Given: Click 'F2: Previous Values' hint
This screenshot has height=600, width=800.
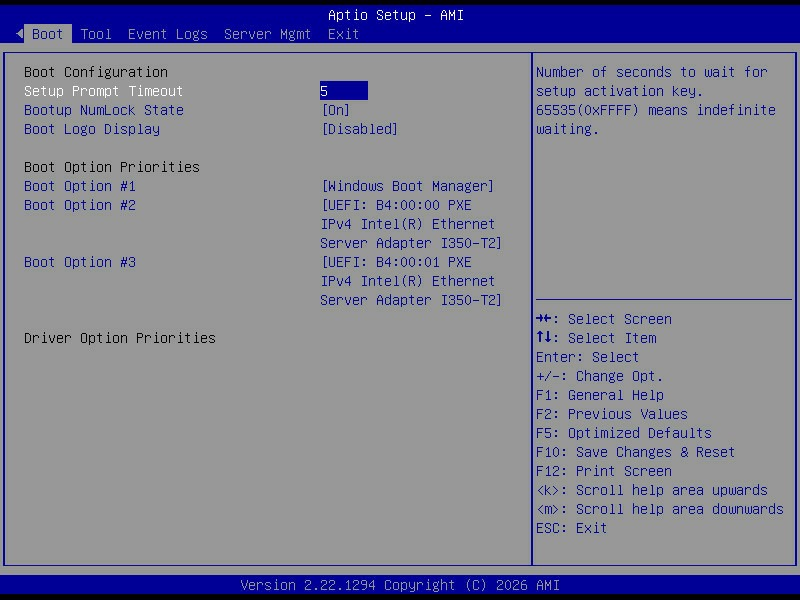Looking at the screenshot, I should tap(612, 414).
